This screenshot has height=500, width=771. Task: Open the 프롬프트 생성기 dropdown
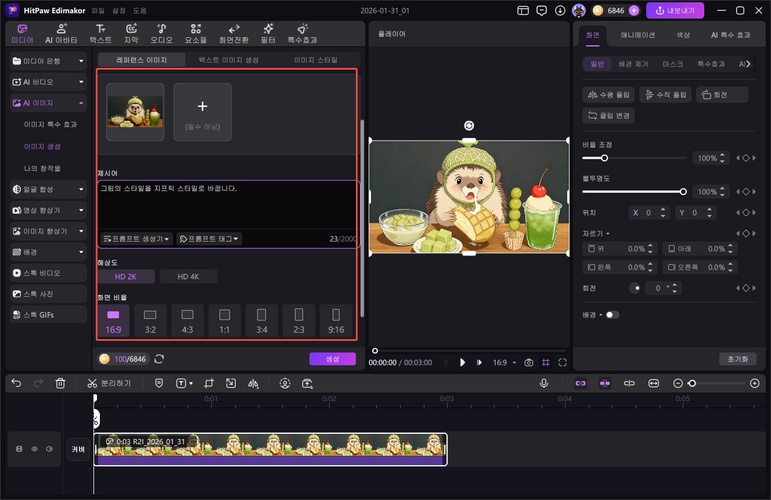[x=137, y=239]
